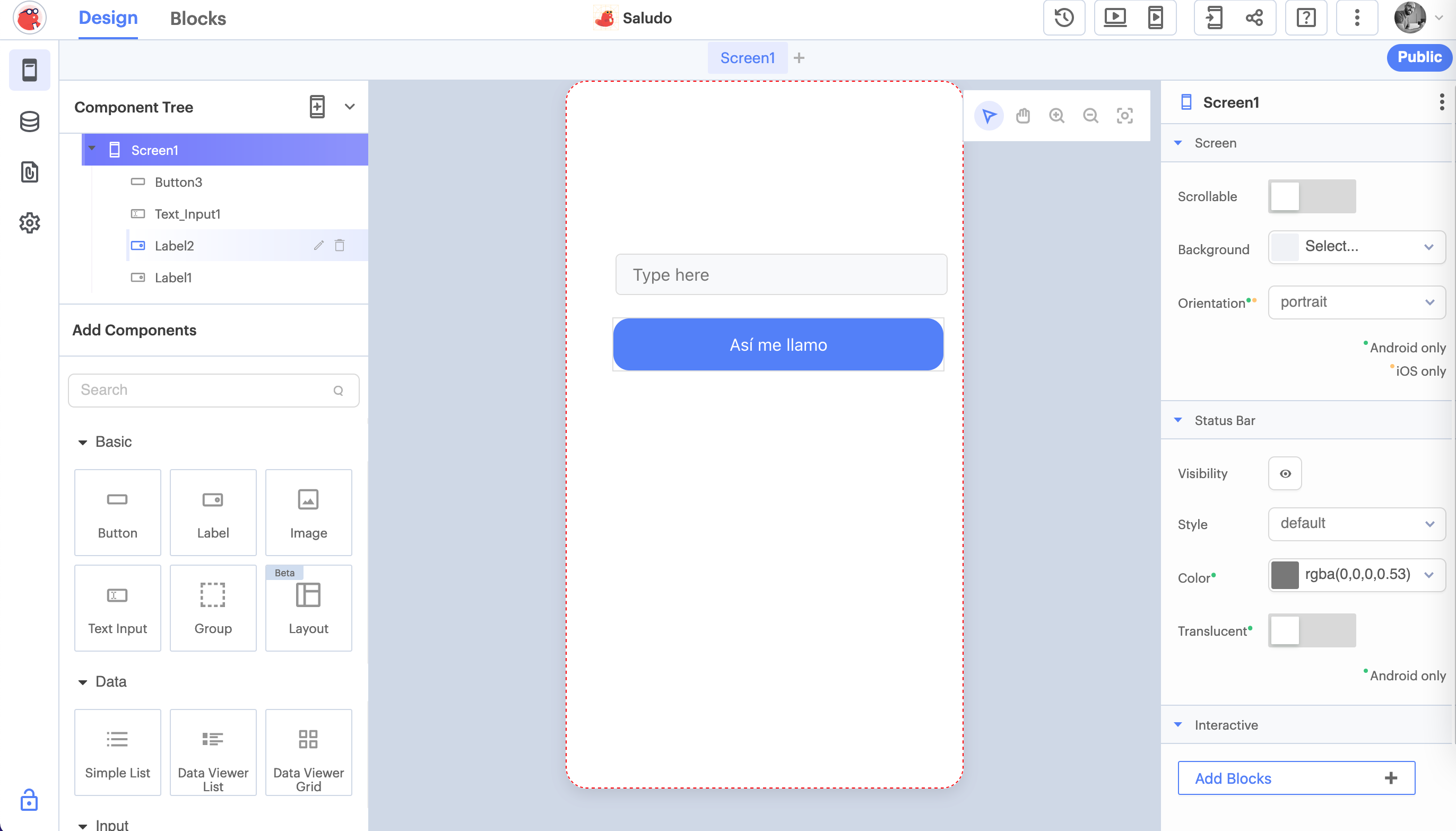Open the Status Bar Style dropdown
Screen dimensions: 1456x831
(x=1356, y=523)
